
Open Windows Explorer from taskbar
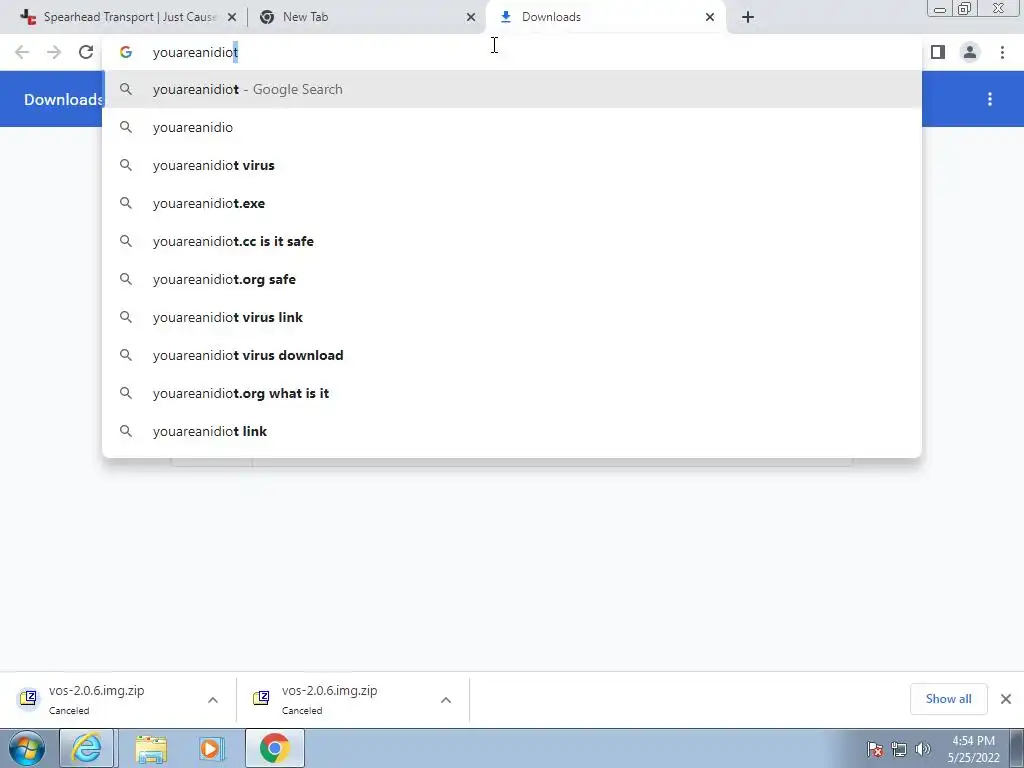click(x=151, y=748)
